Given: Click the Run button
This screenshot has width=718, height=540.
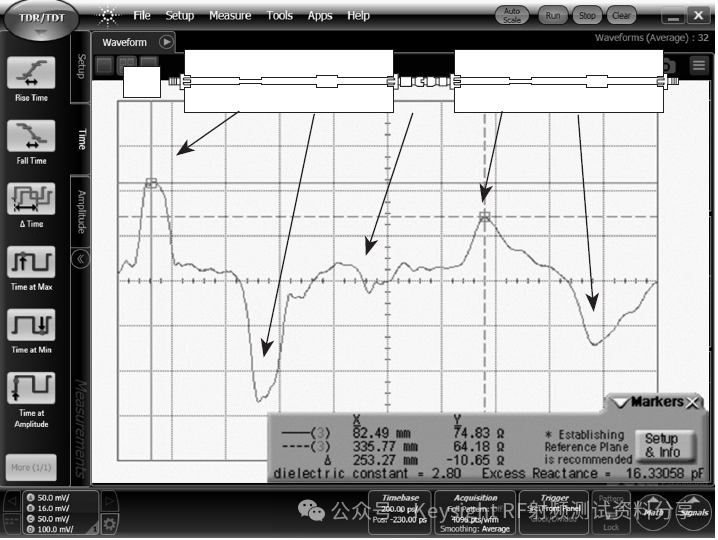Looking at the screenshot, I should 553,16.
